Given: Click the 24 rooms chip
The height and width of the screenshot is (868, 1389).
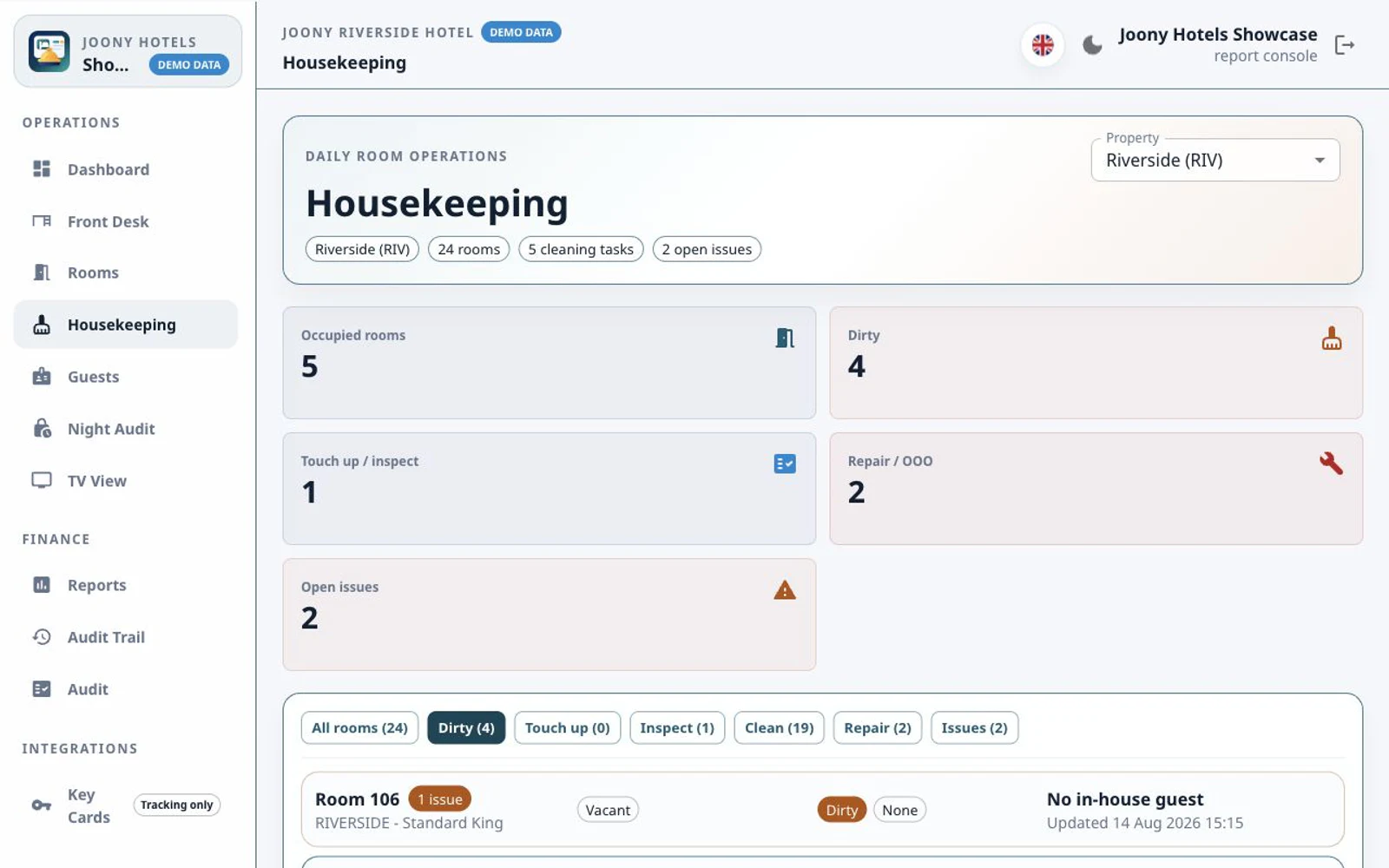Looking at the screenshot, I should click(469, 249).
